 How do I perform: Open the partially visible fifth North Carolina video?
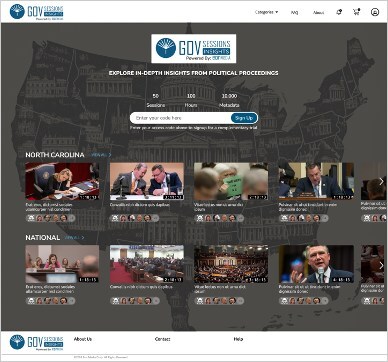(374, 181)
